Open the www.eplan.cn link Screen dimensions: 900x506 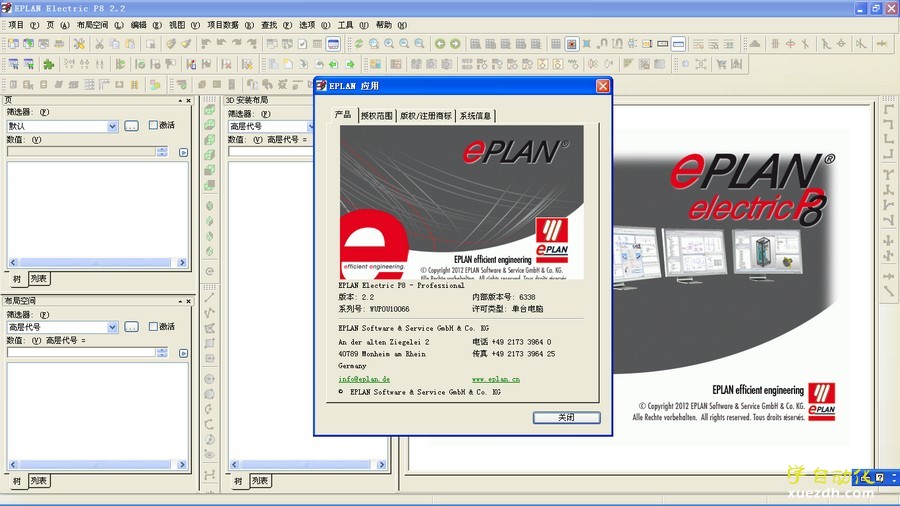[496, 379]
